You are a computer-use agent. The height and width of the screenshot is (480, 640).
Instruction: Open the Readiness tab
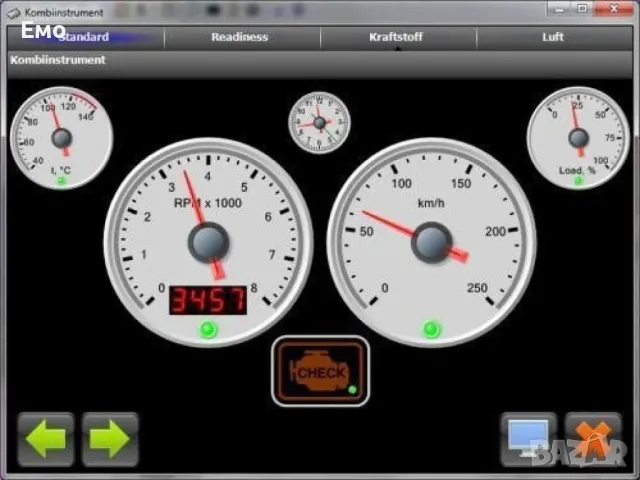coord(240,37)
